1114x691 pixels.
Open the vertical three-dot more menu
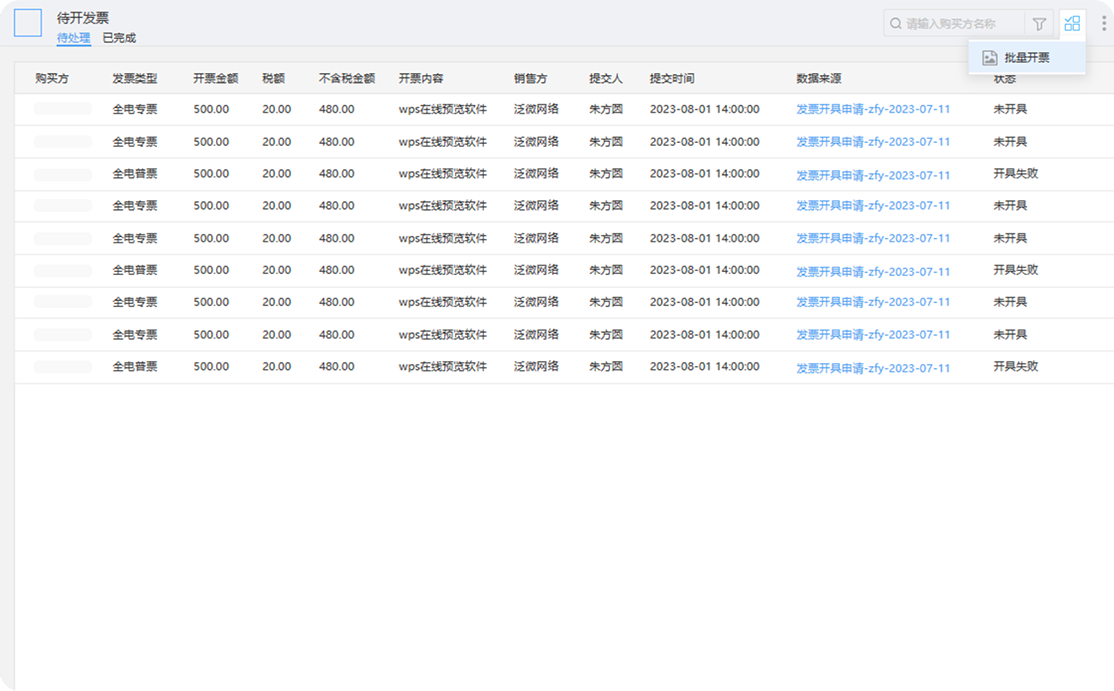tap(1104, 24)
